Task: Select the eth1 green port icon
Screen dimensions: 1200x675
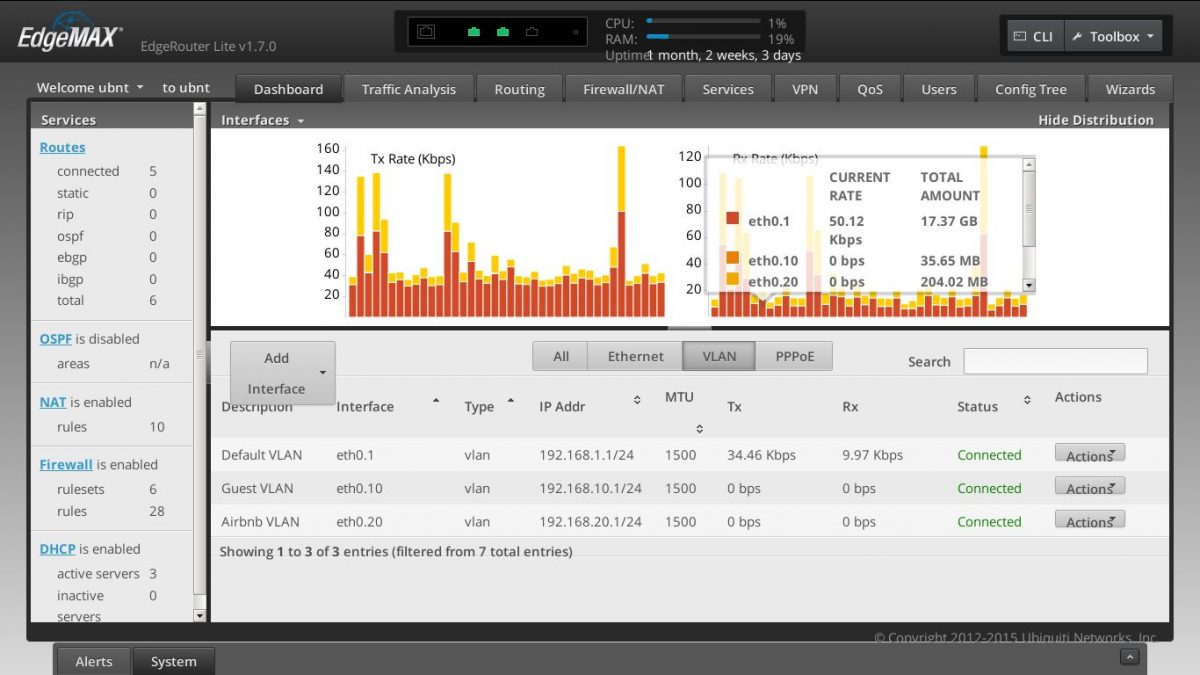Action: point(503,32)
